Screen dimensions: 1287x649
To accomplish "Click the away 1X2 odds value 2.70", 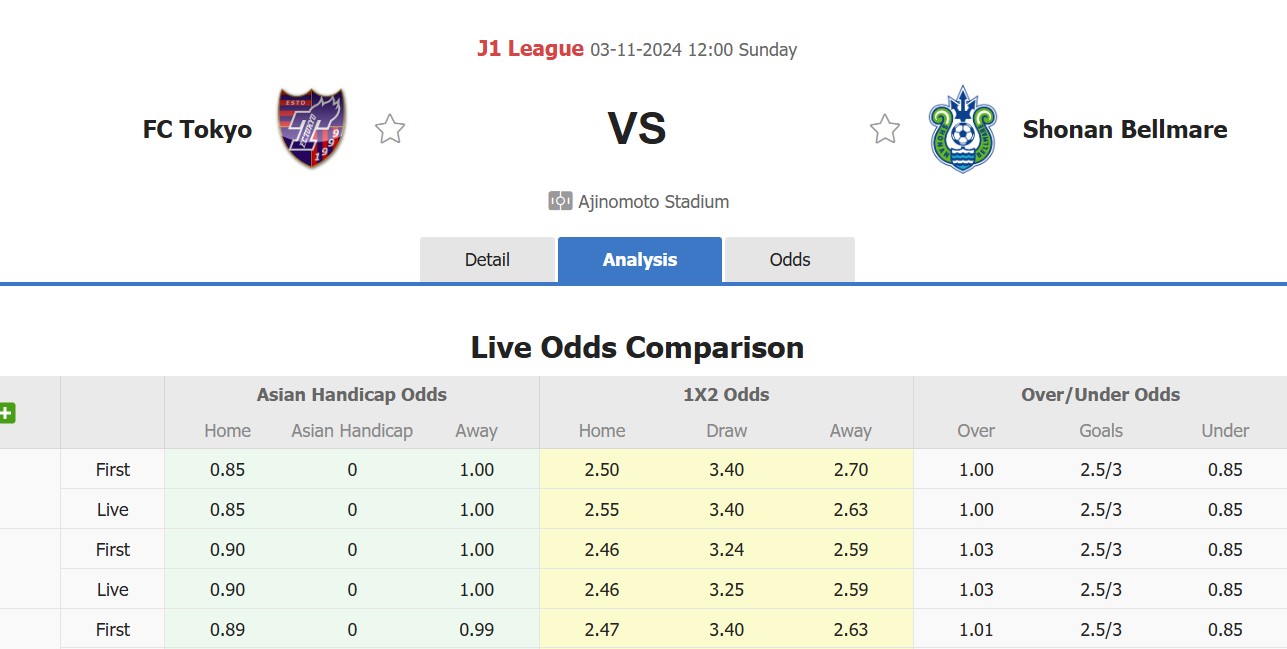I will click(x=850, y=469).
